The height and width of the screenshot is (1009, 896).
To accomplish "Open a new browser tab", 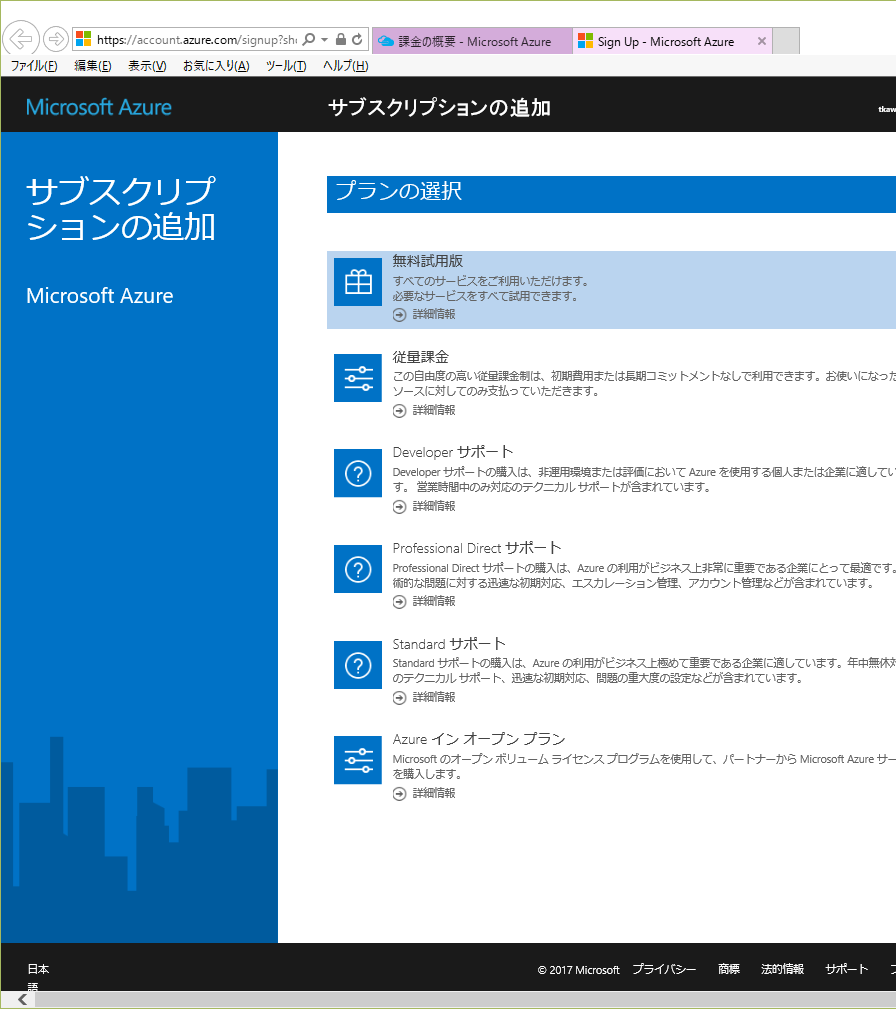I will (x=786, y=41).
